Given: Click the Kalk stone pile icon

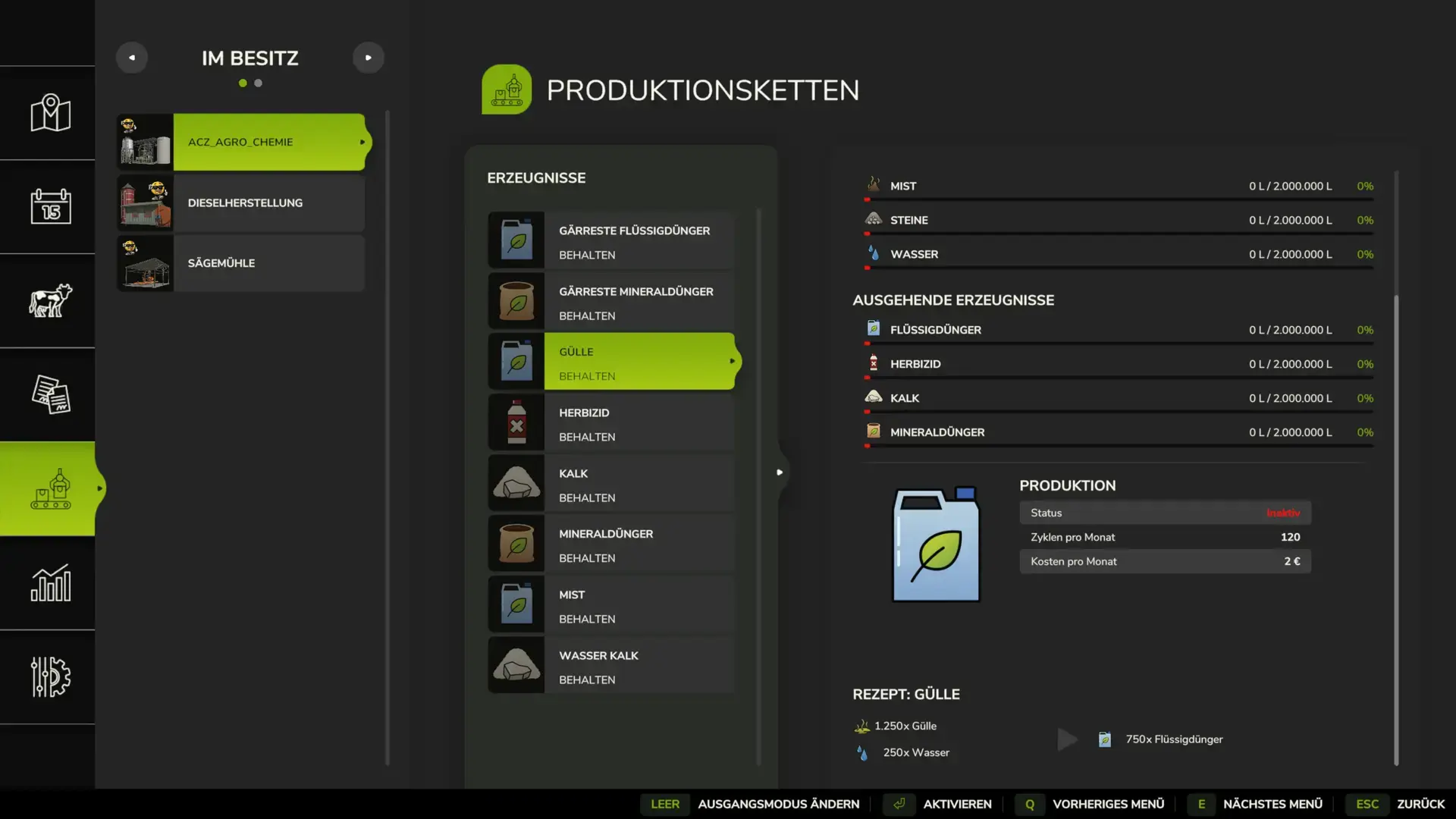Looking at the screenshot, I should [x=516, y=483].
